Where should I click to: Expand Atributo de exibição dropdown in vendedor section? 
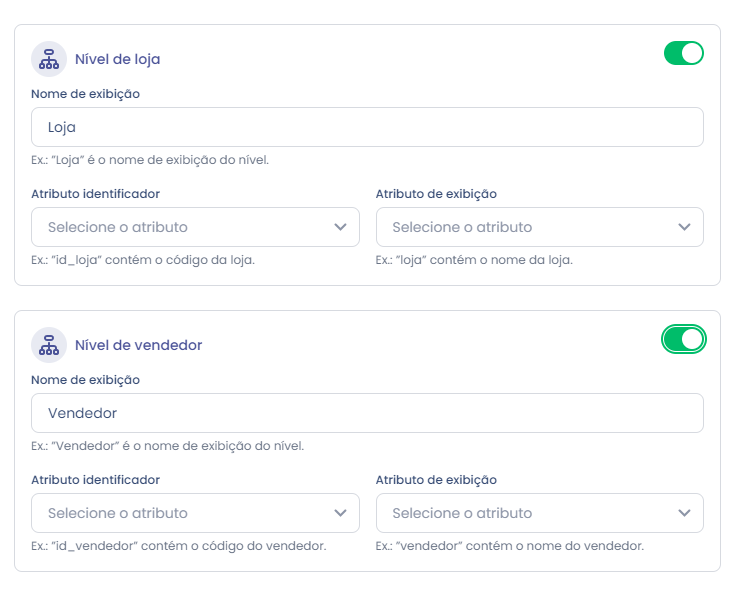pyautogui.click(x=540, y=513)
